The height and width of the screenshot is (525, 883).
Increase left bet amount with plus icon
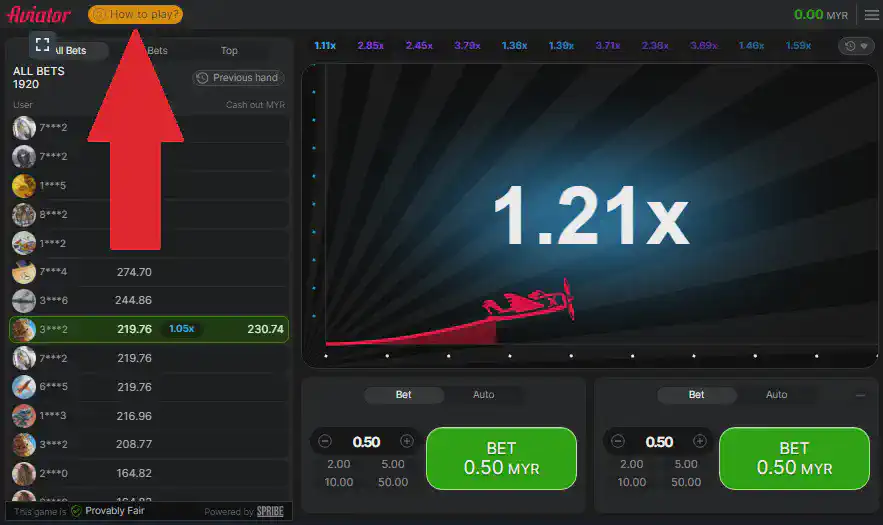(x=406, y=442)
